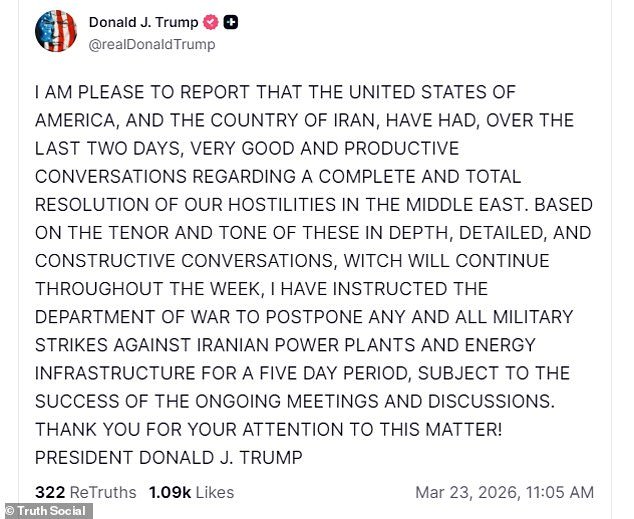
Task: Open the Donald J. Trump display name
Action: click(143, 23)
